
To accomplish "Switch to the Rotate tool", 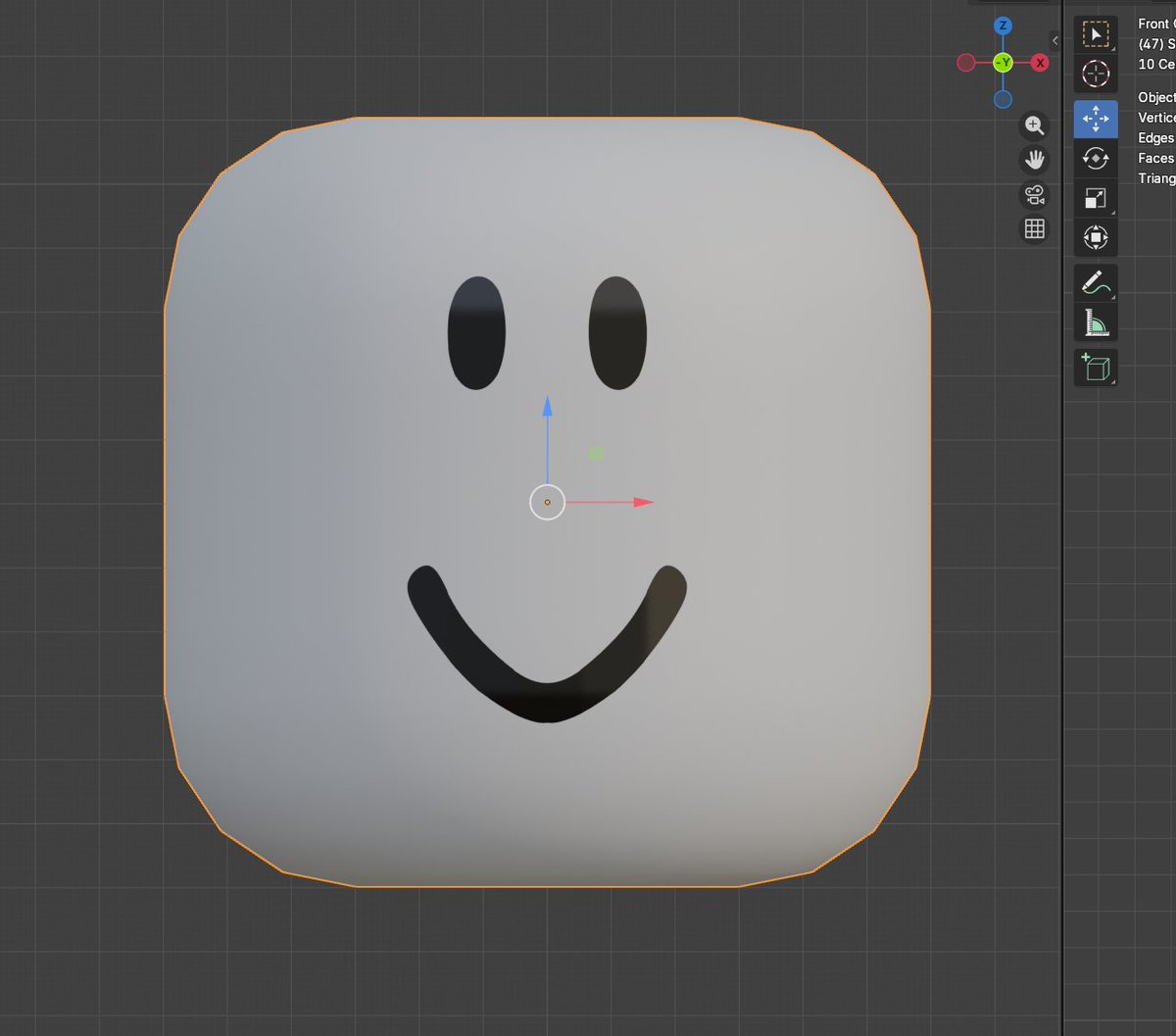I will pyautogui.click(x=1096, y=158).
